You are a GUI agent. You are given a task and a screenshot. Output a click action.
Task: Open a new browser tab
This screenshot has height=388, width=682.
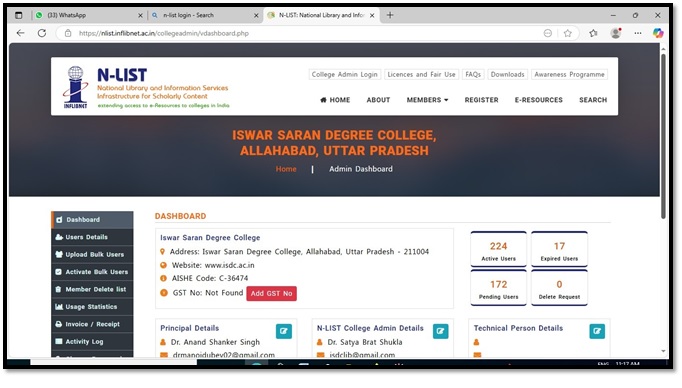[390, 15]
